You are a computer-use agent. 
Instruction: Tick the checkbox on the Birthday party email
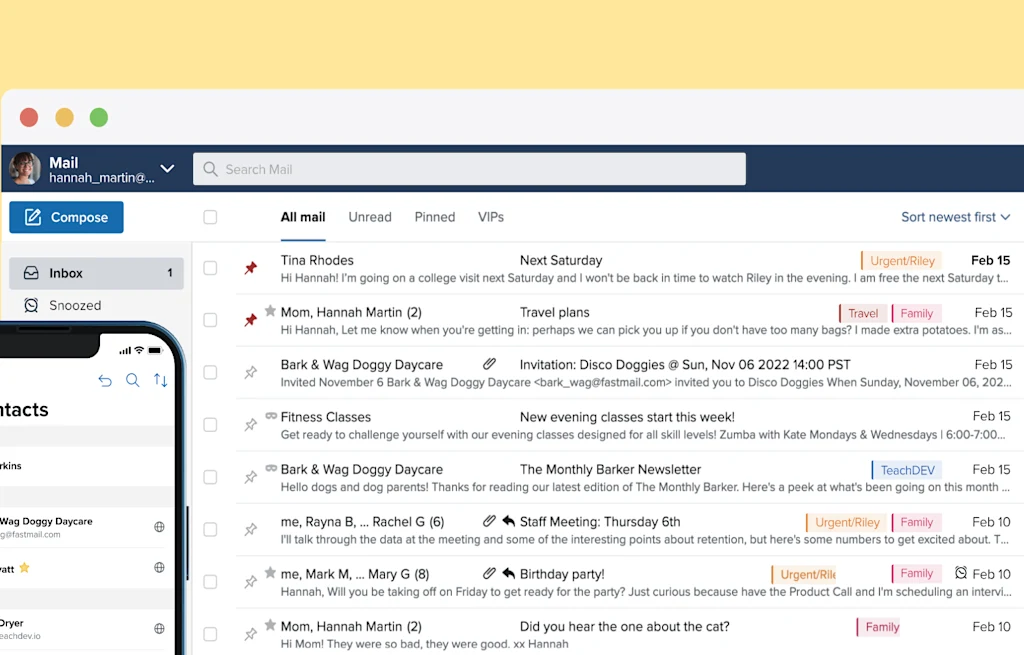[x=210, y=581]
